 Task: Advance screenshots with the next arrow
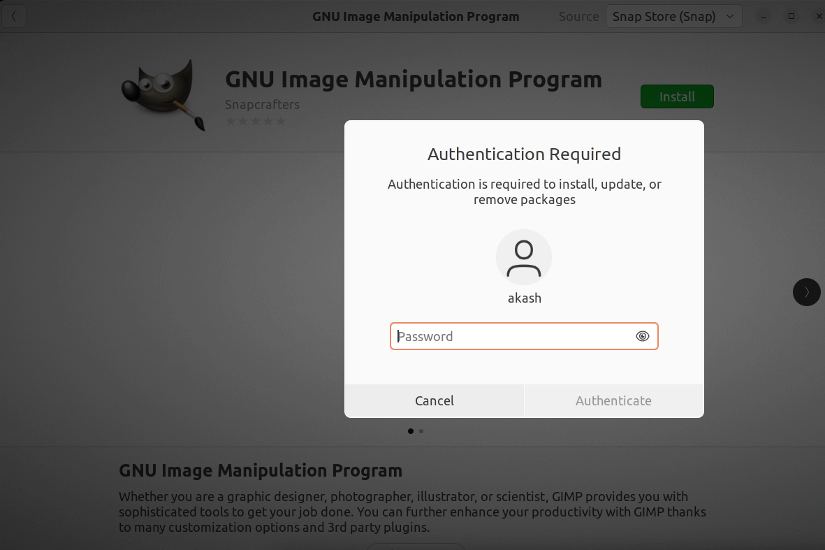tap(806, 292)
